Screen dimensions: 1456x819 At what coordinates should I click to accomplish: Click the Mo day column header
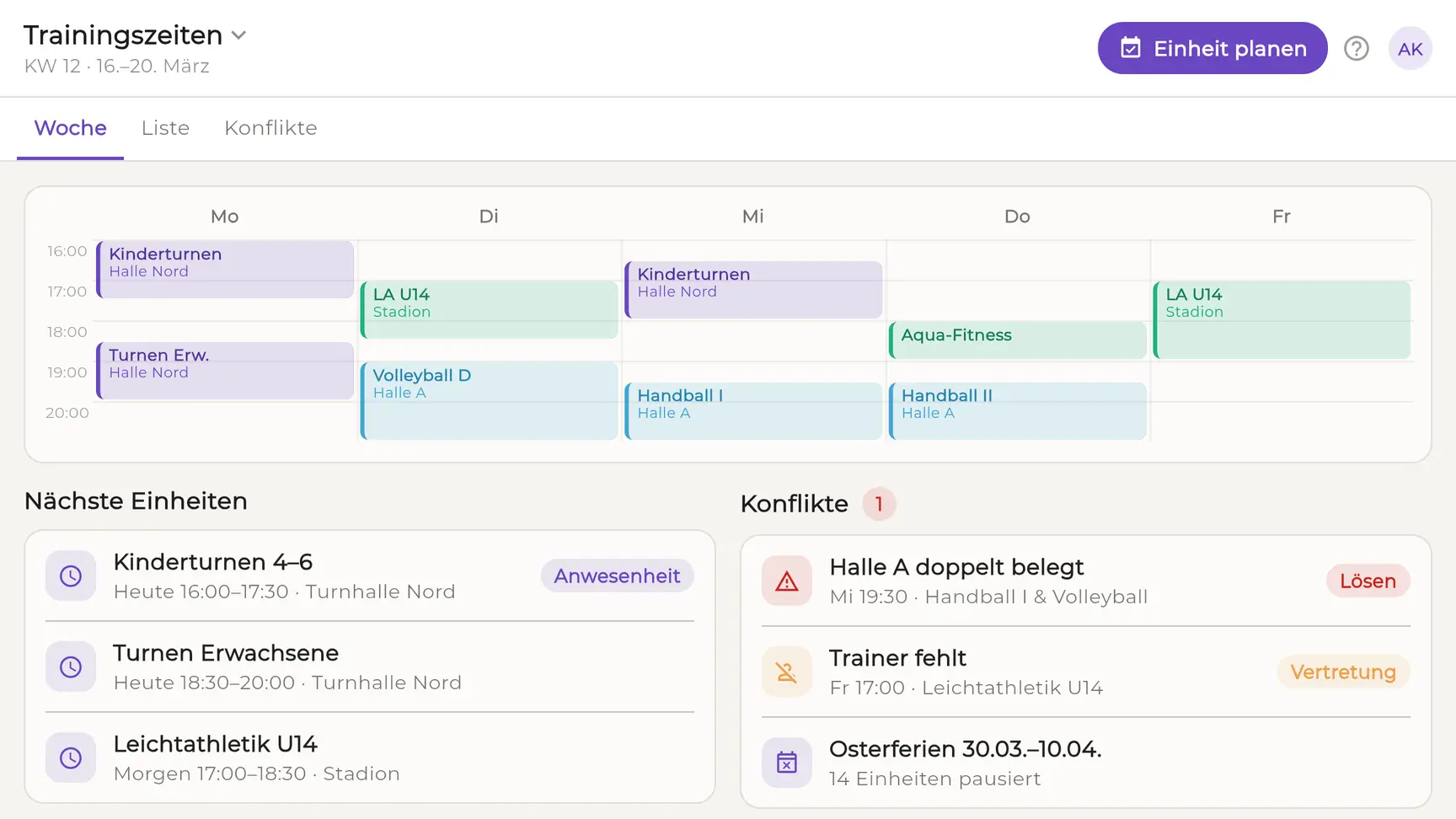coord(225,217)
